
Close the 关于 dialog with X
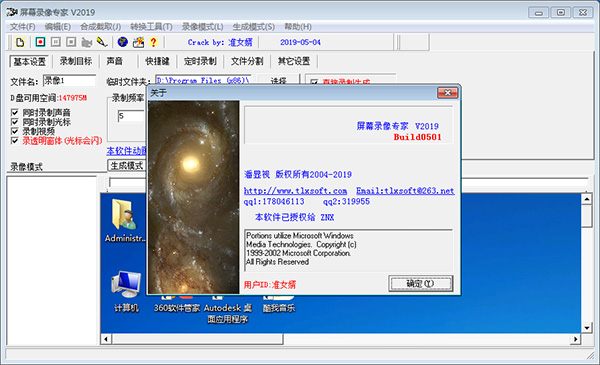[447, 93]
